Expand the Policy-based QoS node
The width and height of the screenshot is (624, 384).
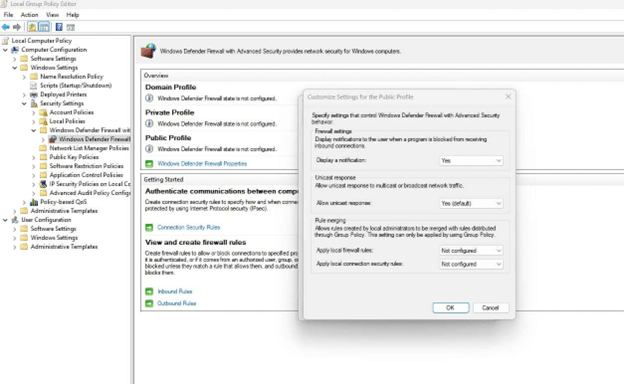click(24, 202)
